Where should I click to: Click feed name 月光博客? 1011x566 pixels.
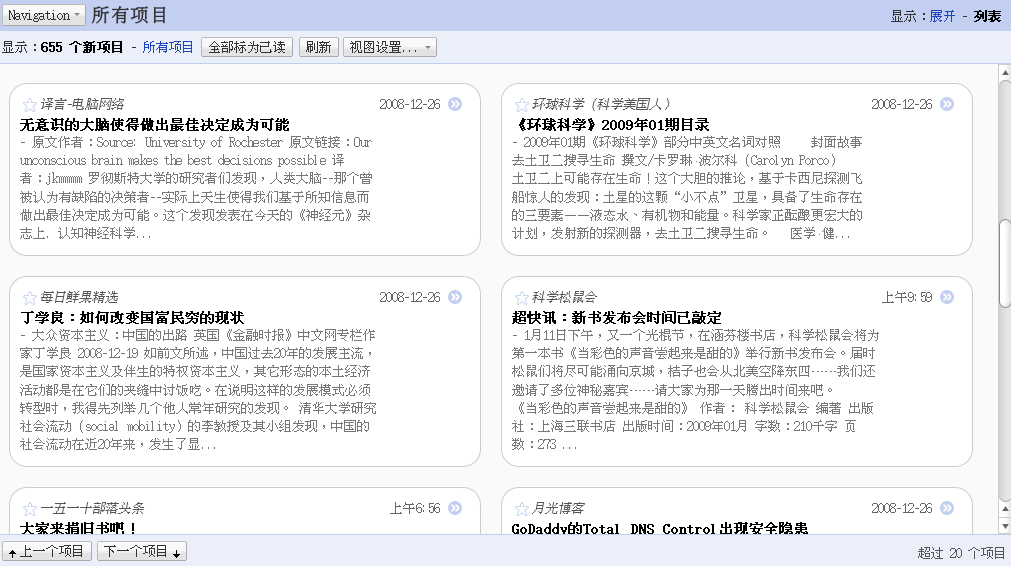558,509
